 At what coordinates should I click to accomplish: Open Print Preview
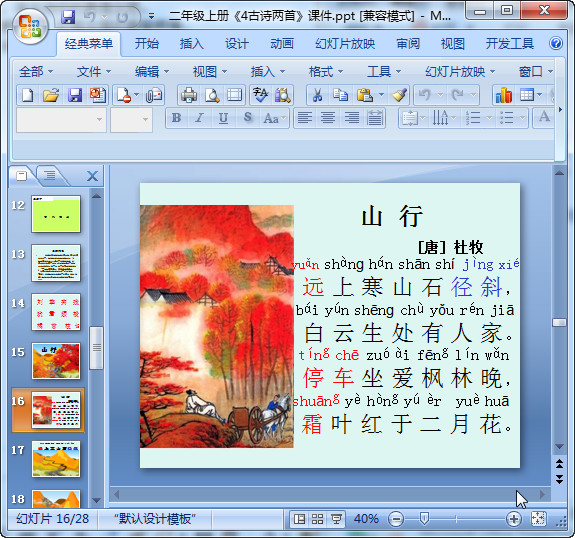point(212,95)
